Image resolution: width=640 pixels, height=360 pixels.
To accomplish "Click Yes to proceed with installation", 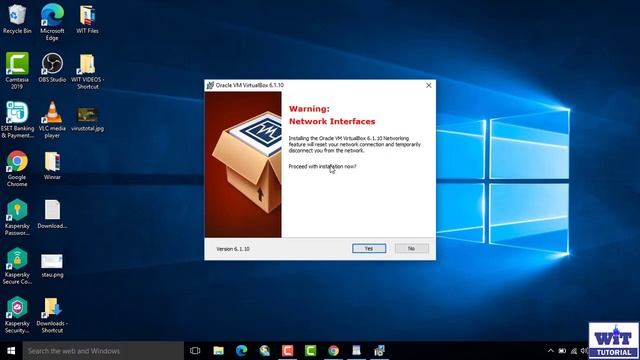I will [369, 248].
